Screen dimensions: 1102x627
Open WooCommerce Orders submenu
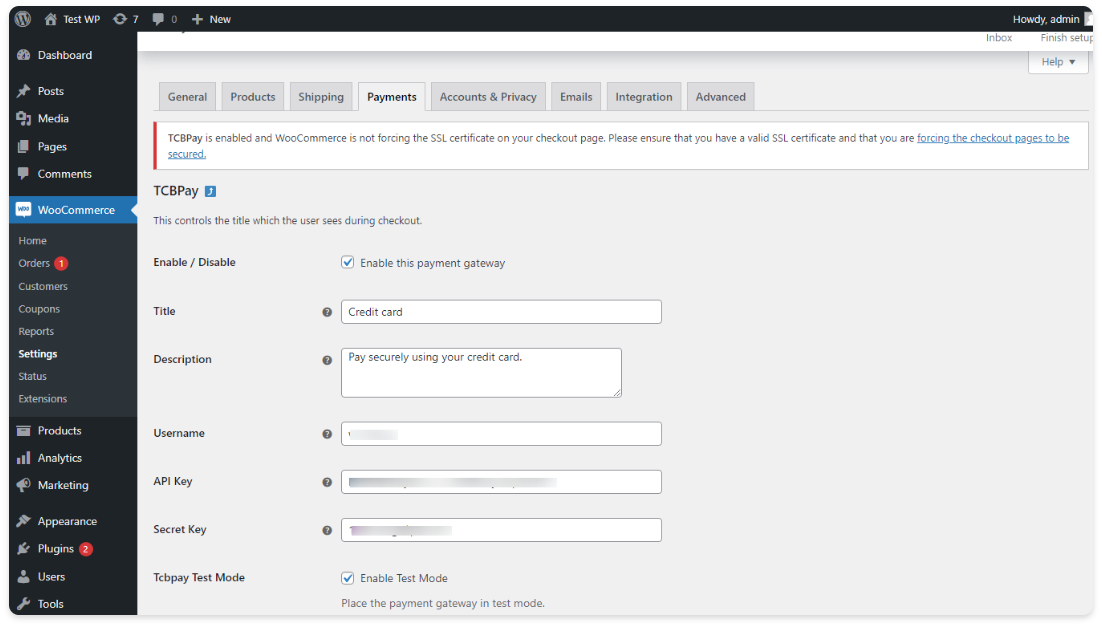click(34, 263)
